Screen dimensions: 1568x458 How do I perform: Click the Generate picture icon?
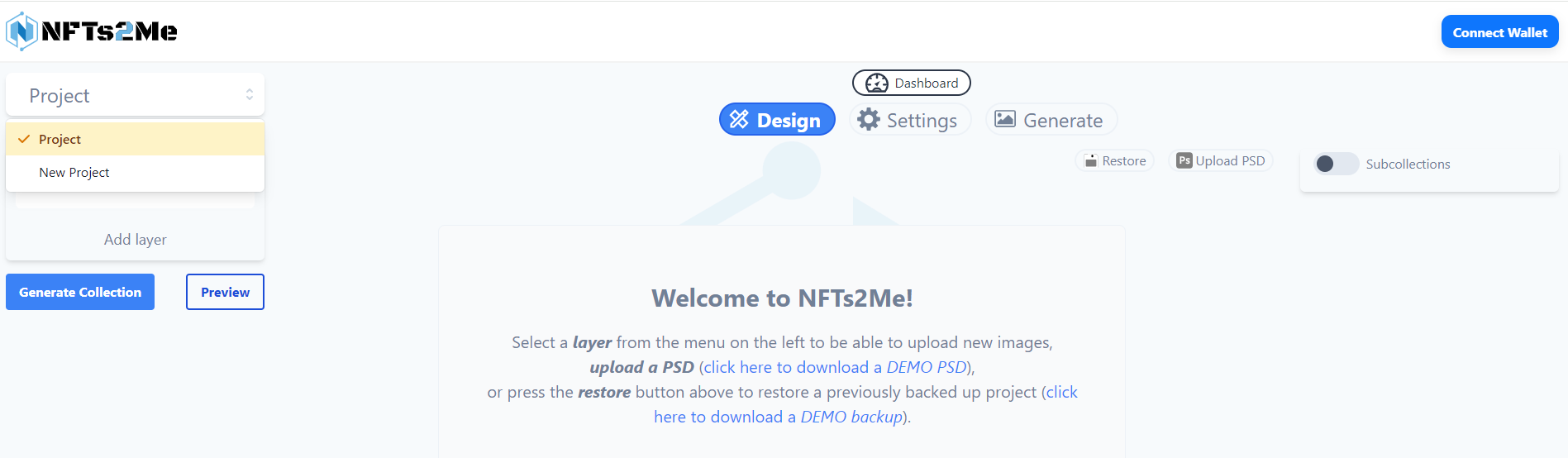(1004, 119)
